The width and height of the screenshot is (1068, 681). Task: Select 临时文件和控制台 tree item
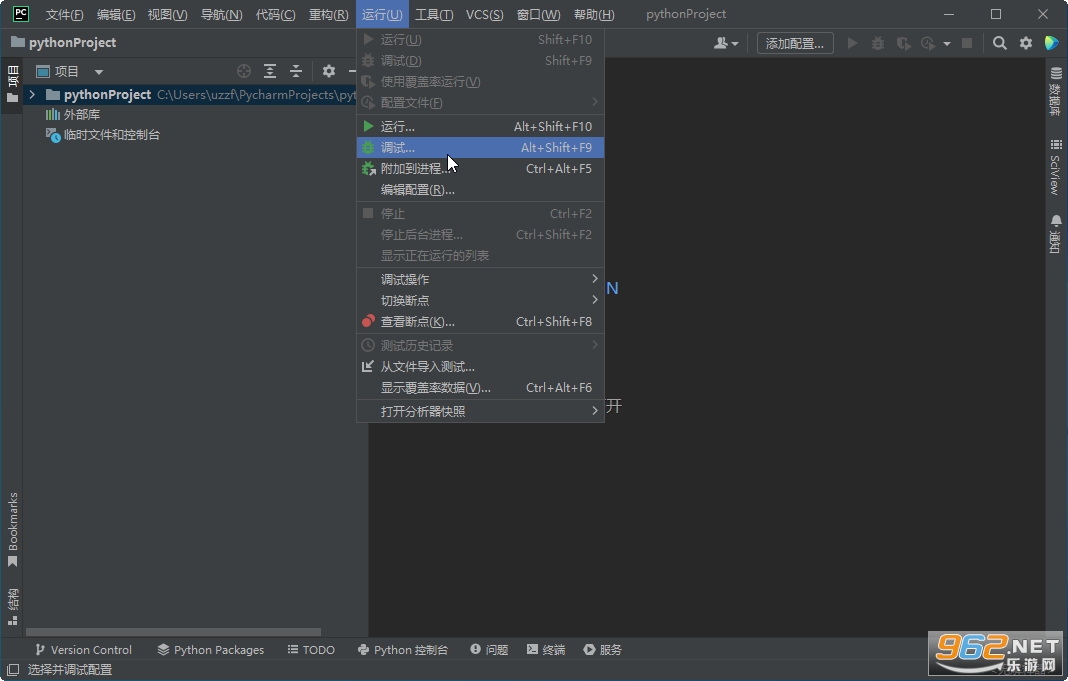point(103,135)
